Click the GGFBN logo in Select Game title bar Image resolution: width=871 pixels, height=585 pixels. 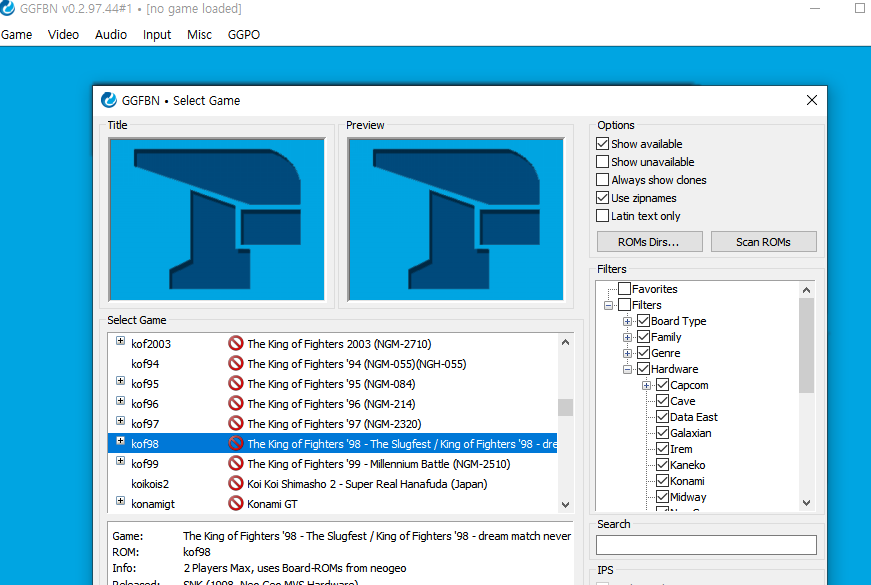[x=109, y=100]
